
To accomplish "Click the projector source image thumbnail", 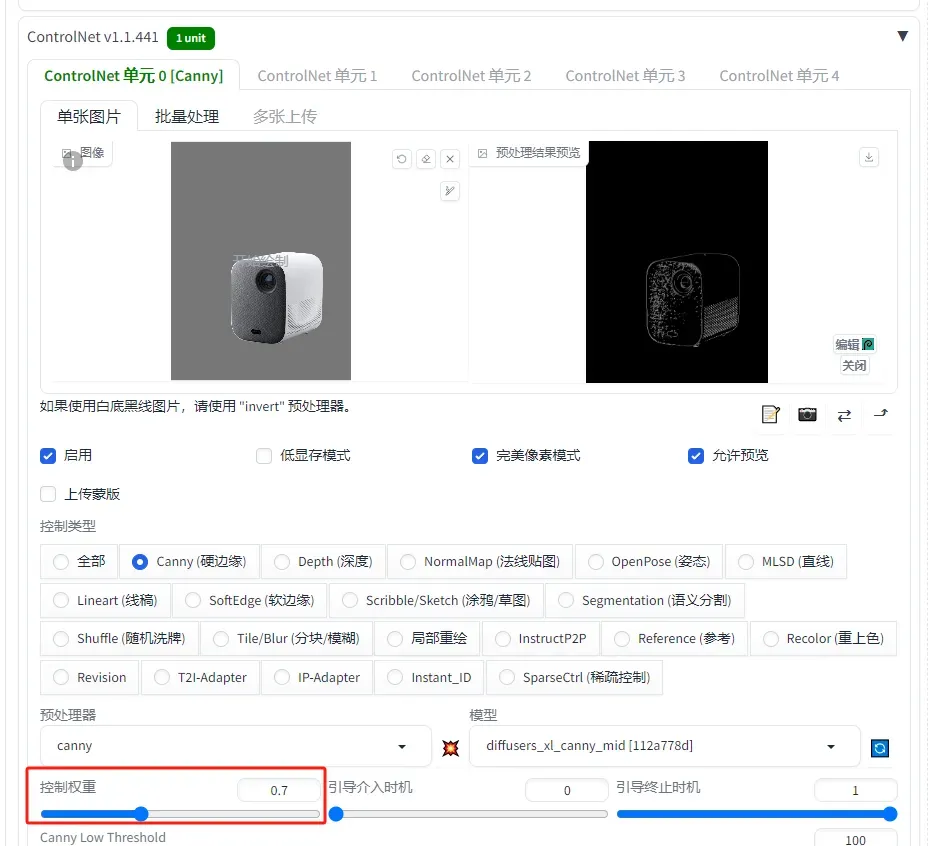I will click(x=261, y=261).
